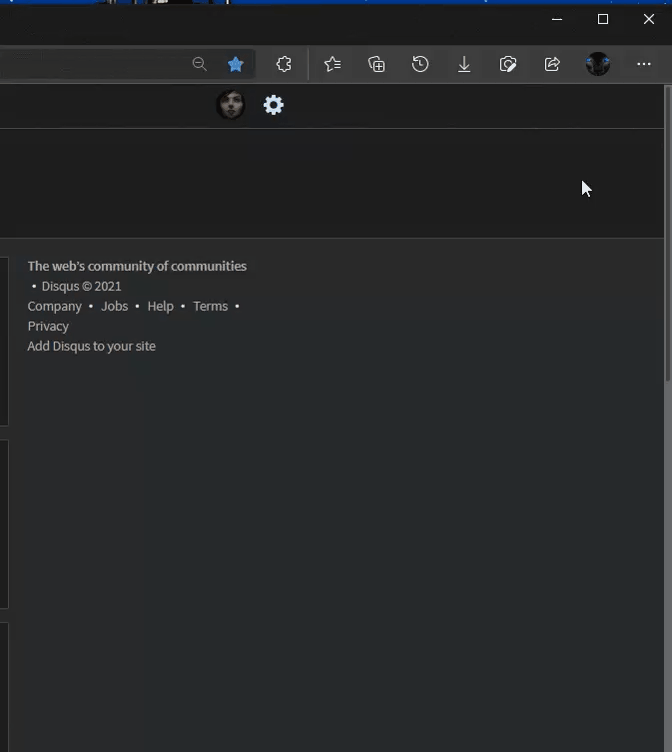Open the Settings and more ellipsis menu

tap(643, 64)
